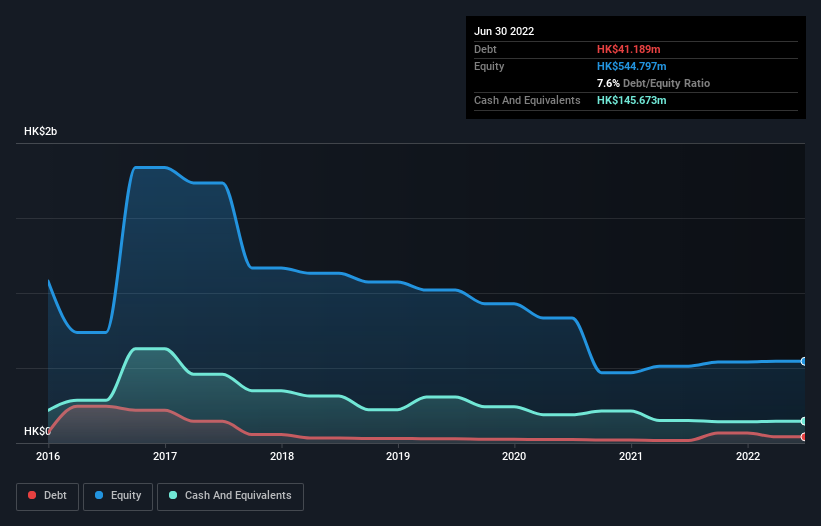
Task: Toggle Cash And Equivalents legend button
Action: (230, 496)
